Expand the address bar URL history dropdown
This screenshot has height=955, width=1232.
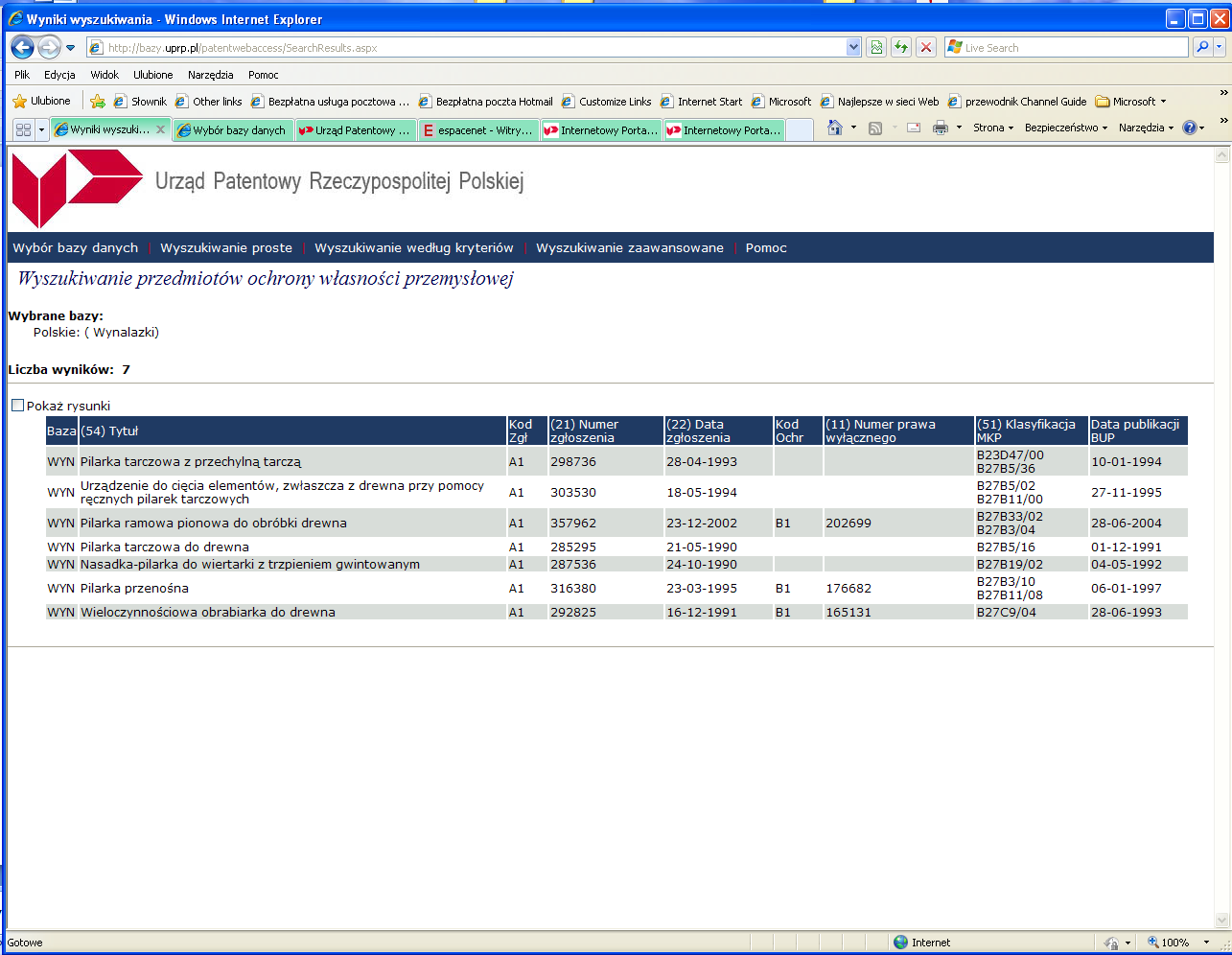coord(854,47)
